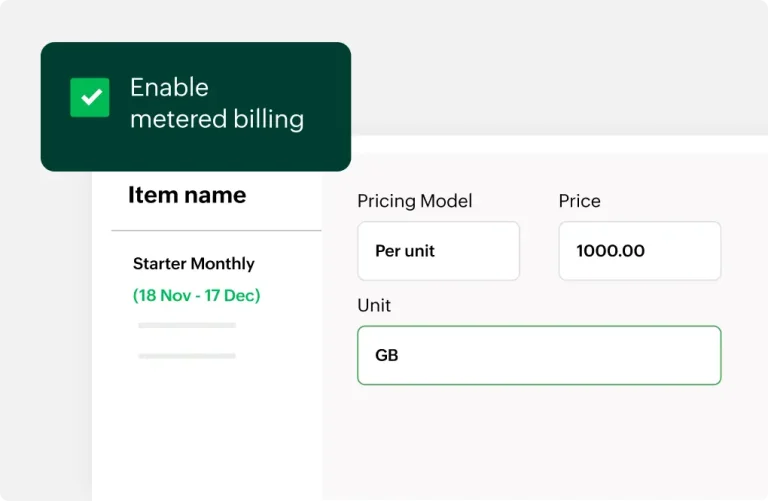Click the white checkmark icon in banner
This screenshot has height=501, width=768.
pyautogui.click(x=91, y=99)
